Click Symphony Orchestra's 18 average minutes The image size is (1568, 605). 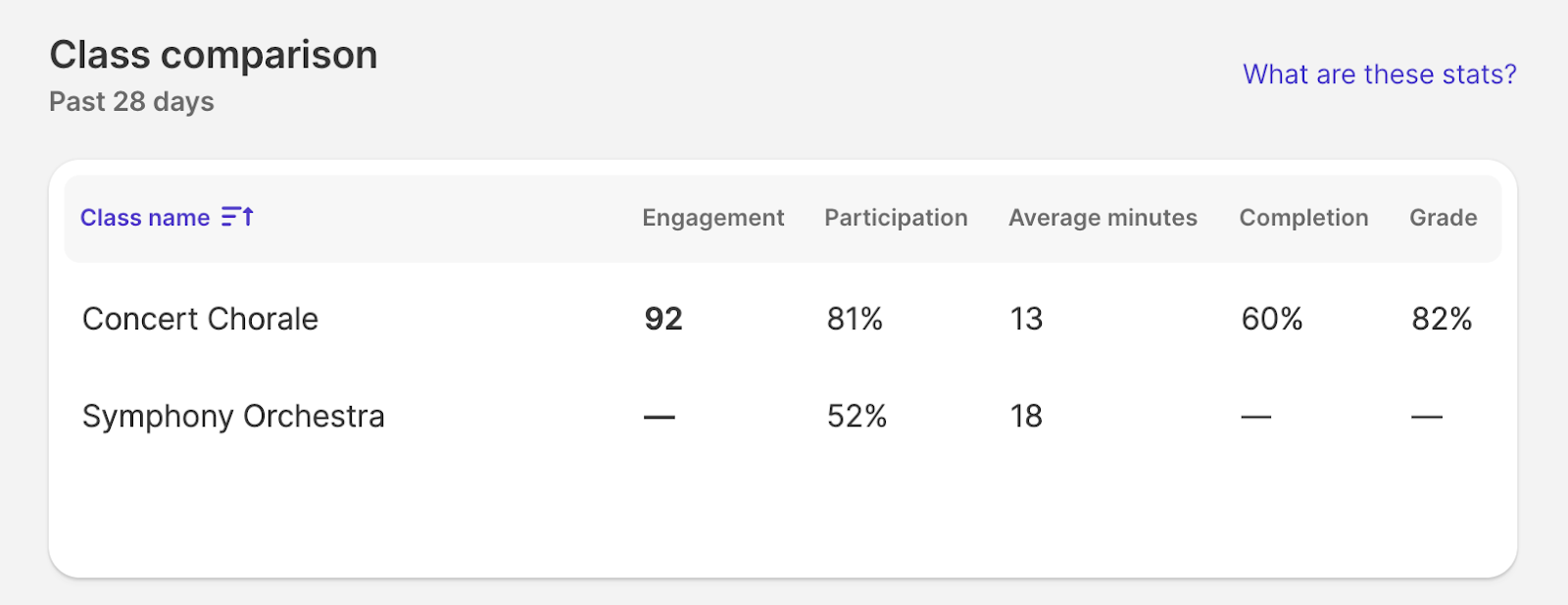1026,416
